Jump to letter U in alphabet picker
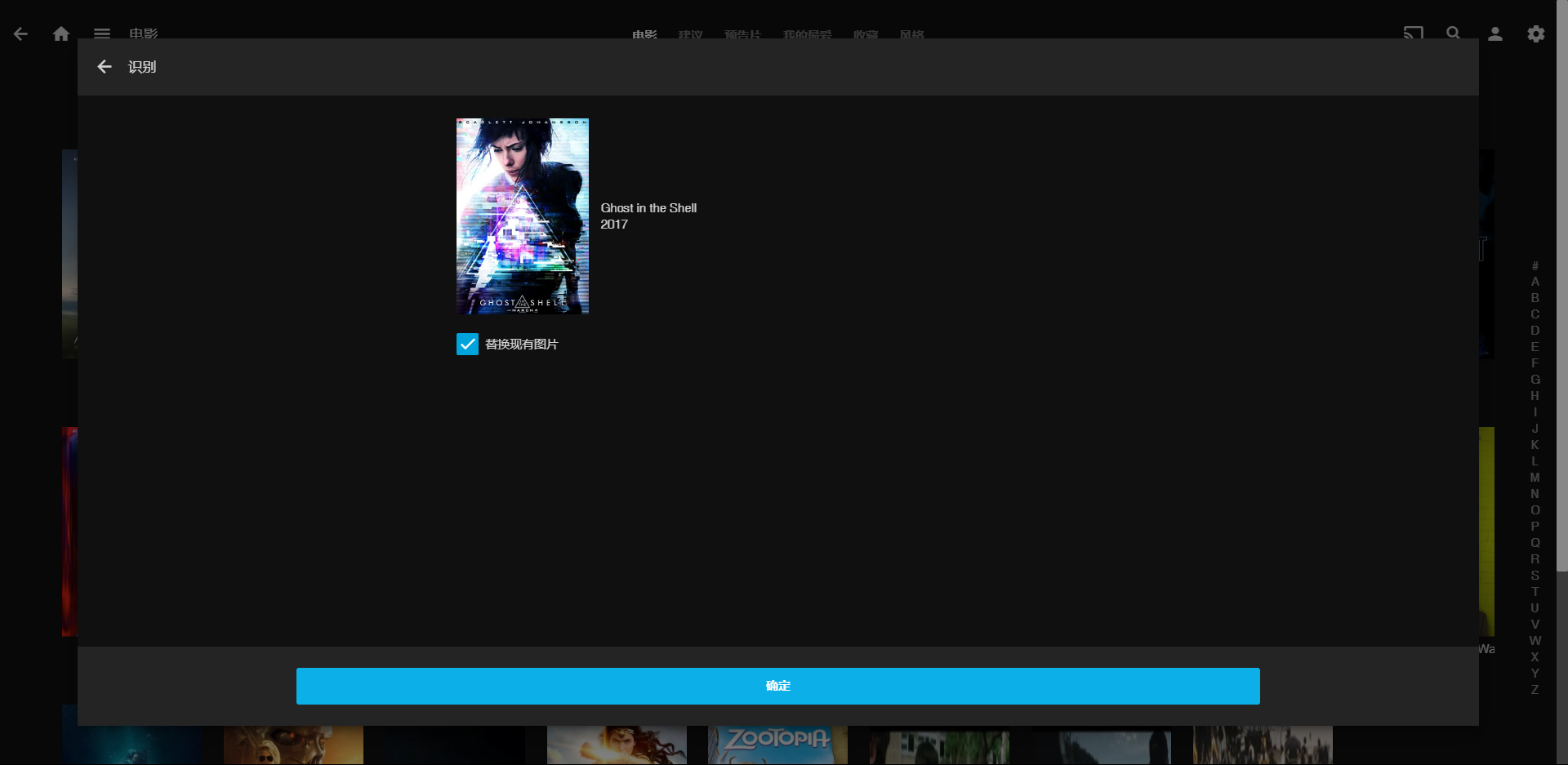1568x765 pixels. (x=1535, y=608)
